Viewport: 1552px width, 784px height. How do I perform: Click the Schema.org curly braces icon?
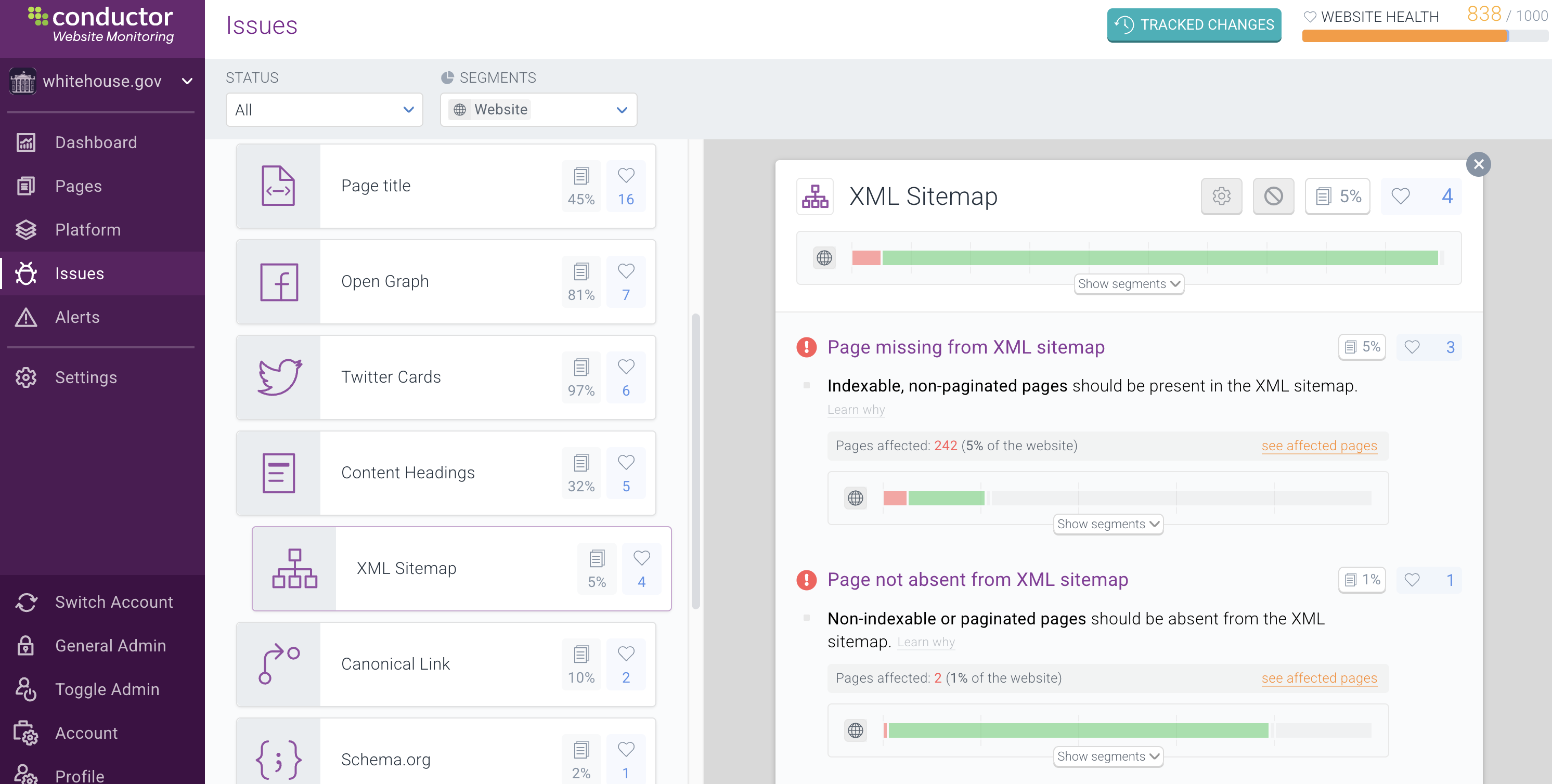pyautogui.click(x=279, y=760)
